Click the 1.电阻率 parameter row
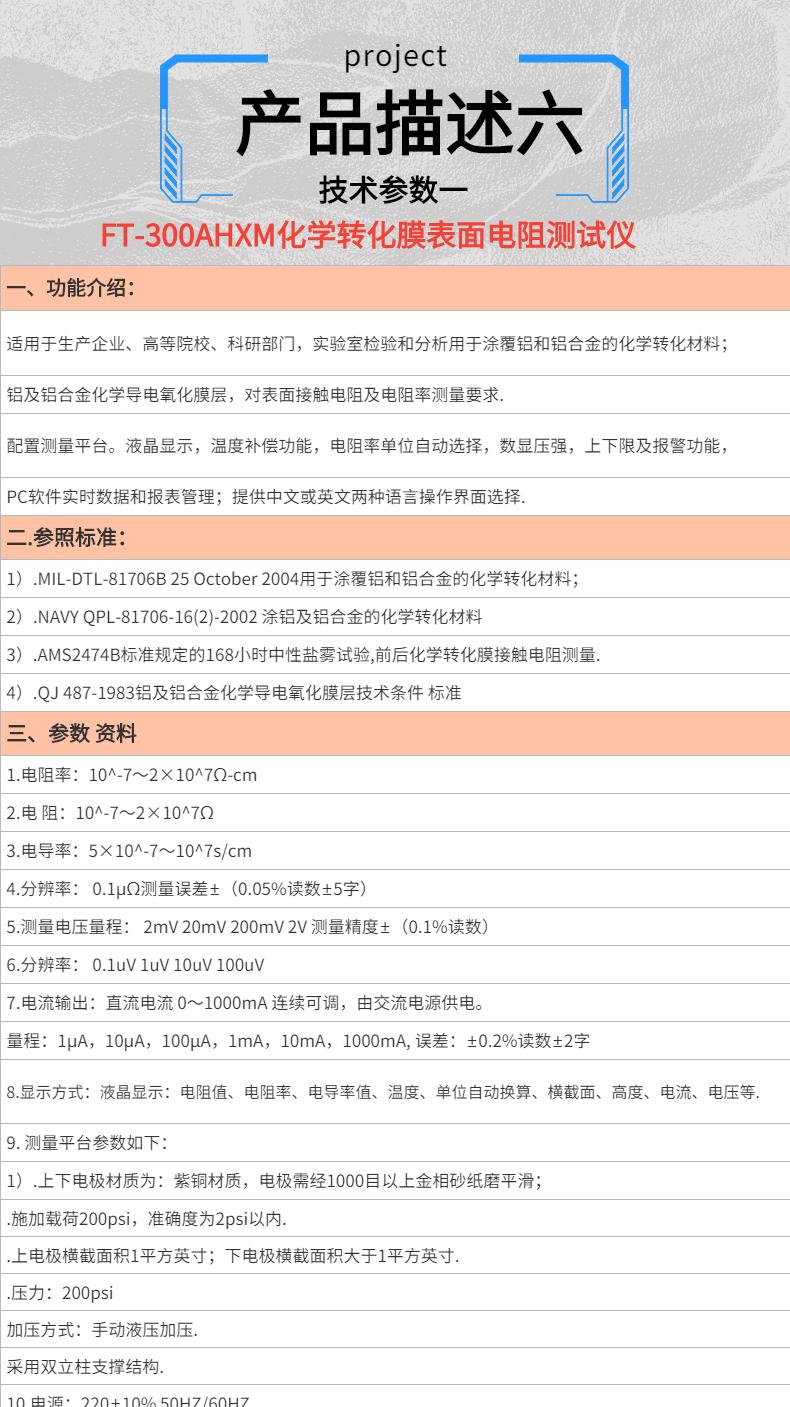 click(x=395, y=774)
